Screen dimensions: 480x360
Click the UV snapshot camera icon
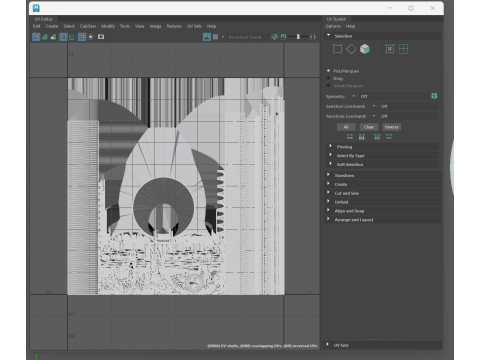(x=101, y=37)
